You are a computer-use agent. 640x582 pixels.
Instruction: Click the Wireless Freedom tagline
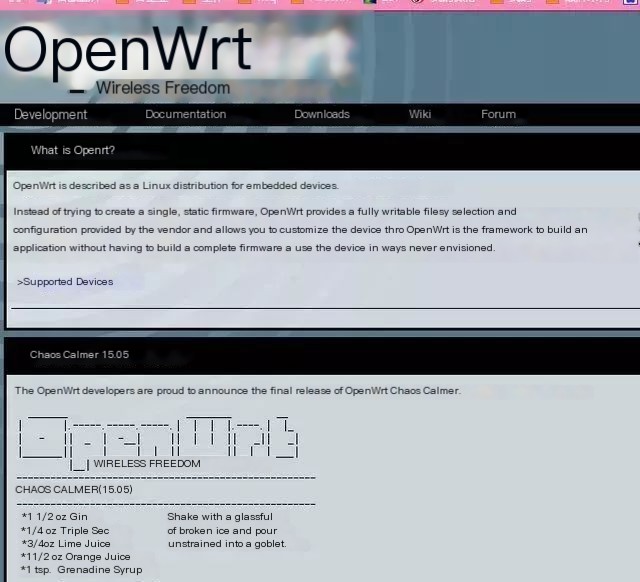click(163, 88)
